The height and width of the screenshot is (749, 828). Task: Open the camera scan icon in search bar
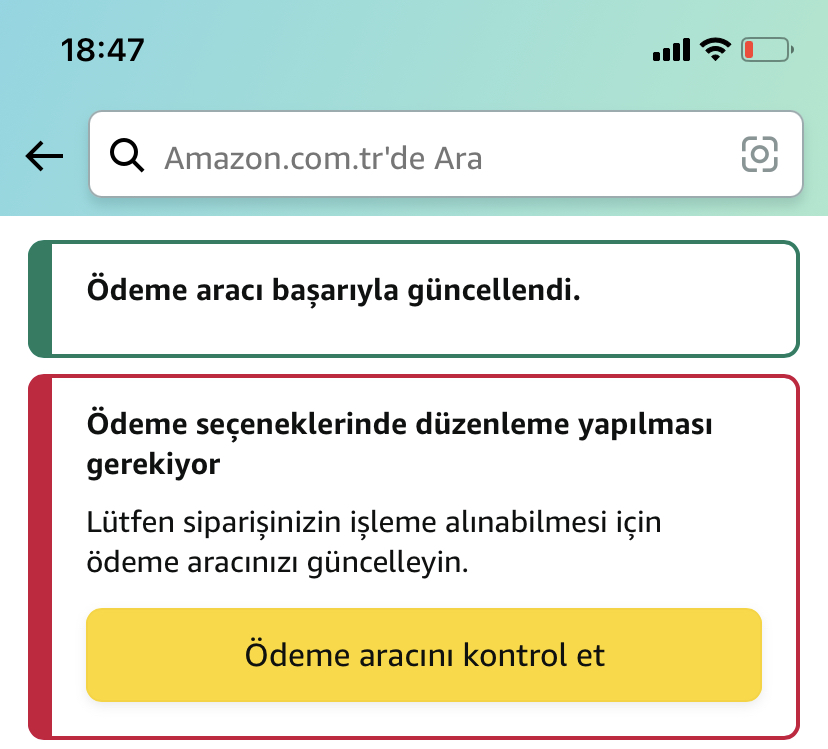(x=759, y=154)
